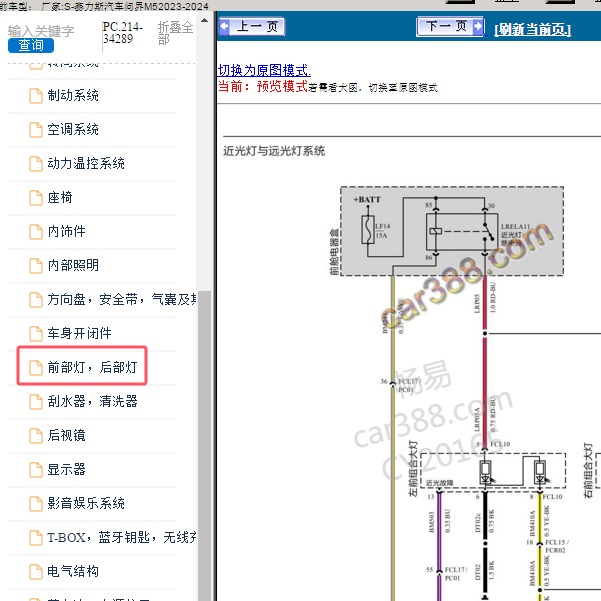Click the PC.214-34289 text
The height and width of the screenshot is (601, 601).
pyautogui.click(x=122, y=33)
